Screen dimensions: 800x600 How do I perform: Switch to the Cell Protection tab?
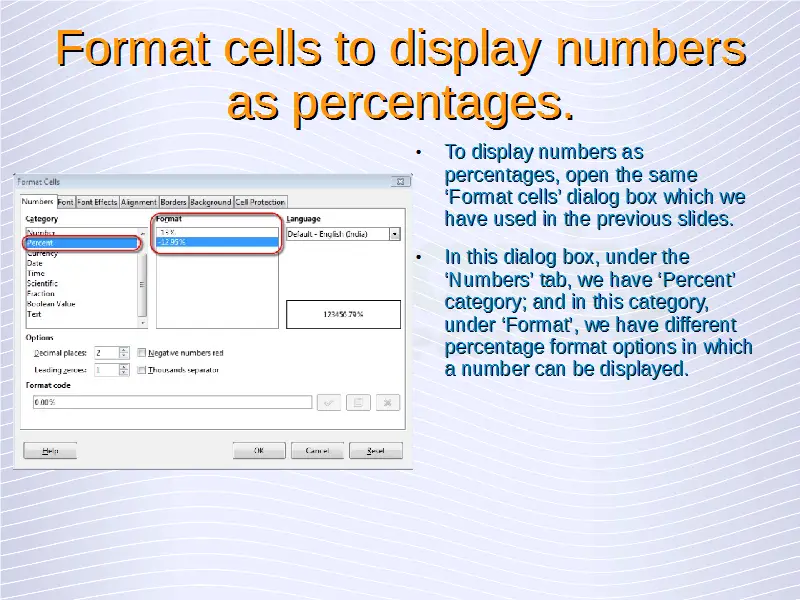[260, 202]
